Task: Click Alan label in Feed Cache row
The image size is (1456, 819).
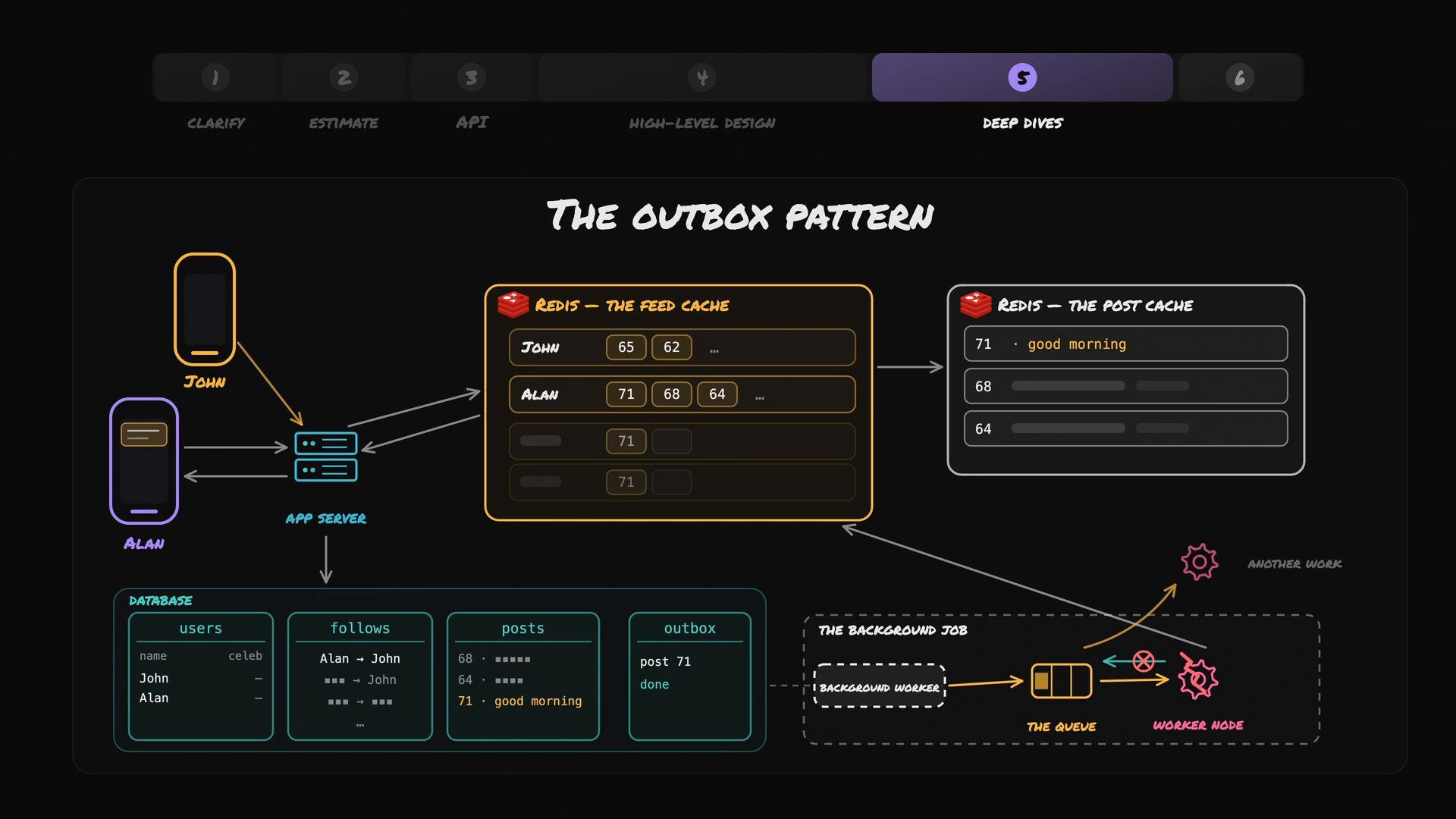Action: tap(540, 395)
